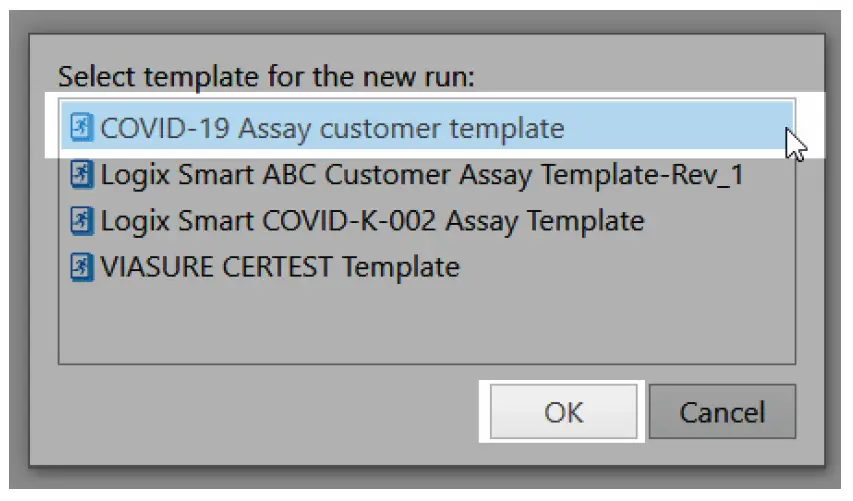Click icon beside Logix Smart COVID-K-002 template

pos(81,220)
